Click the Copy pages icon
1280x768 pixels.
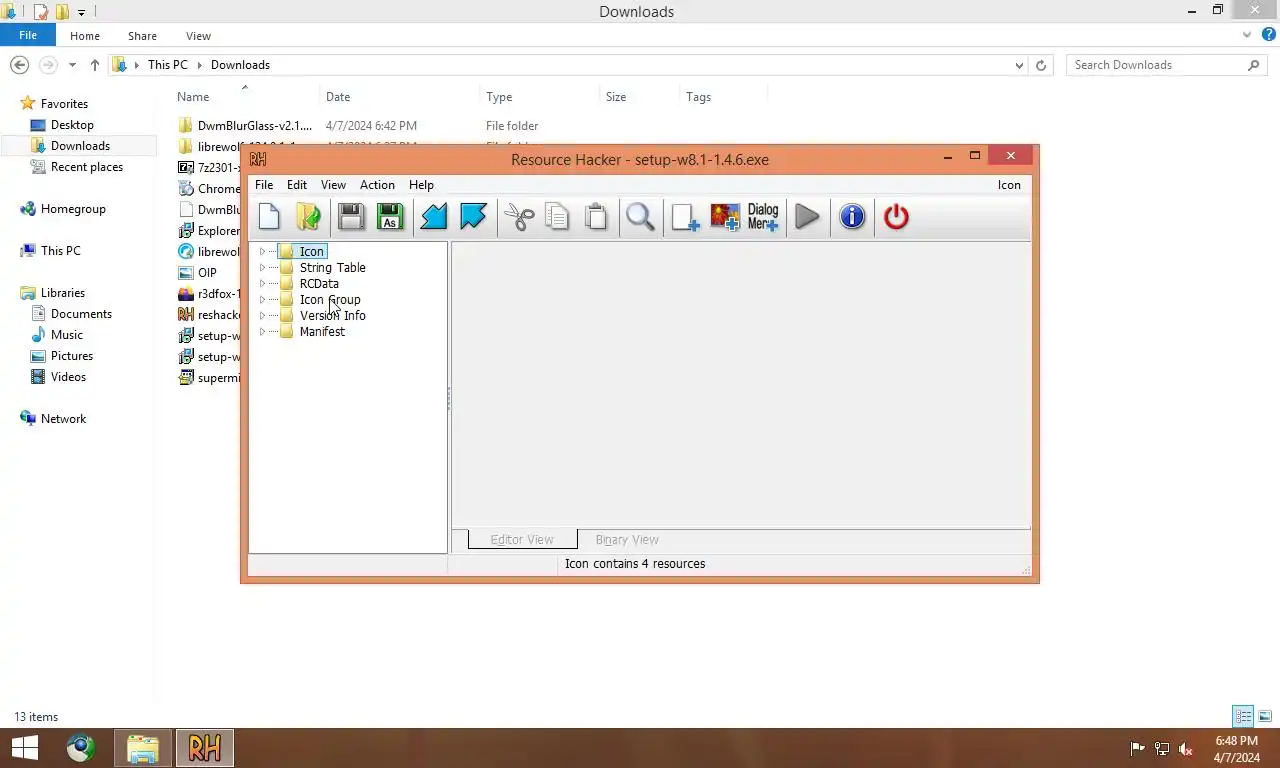coord(557,217)
